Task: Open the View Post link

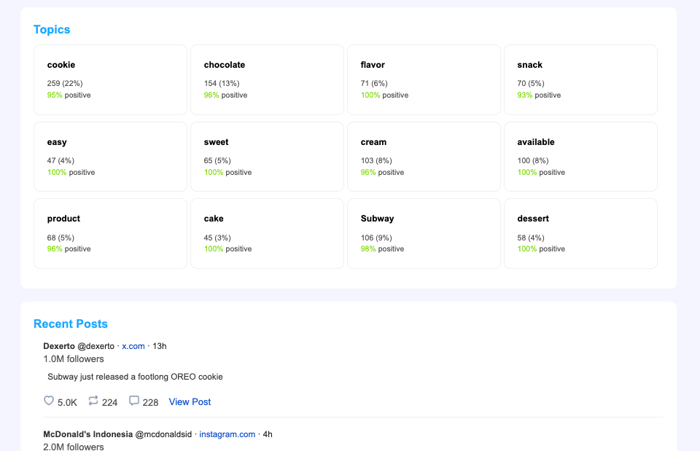Action: coord(189,402)
